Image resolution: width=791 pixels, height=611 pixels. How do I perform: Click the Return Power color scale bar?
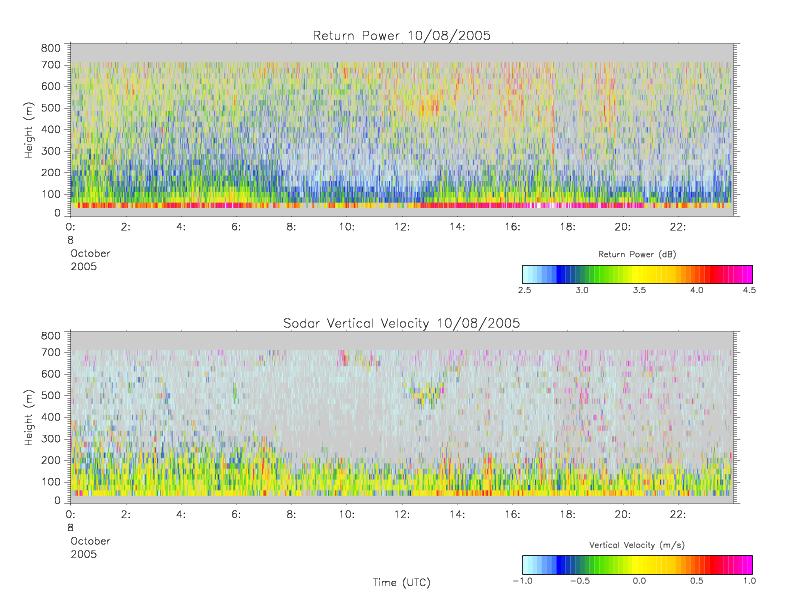(638, 274)
